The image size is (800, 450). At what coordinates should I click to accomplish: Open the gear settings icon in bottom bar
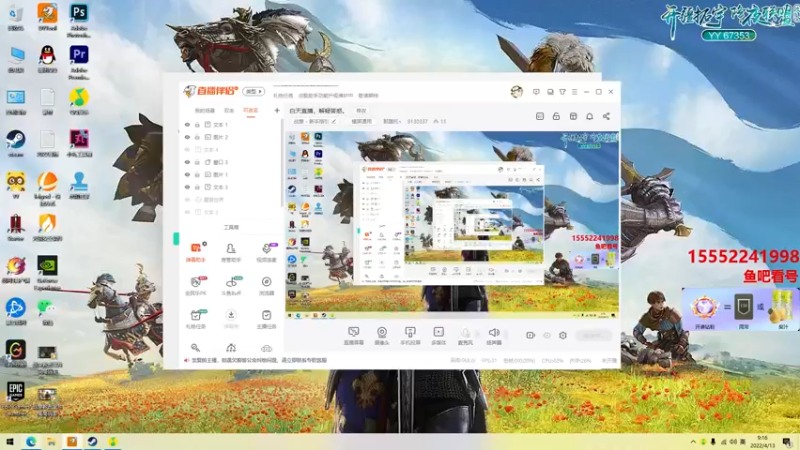click(563, 335)
